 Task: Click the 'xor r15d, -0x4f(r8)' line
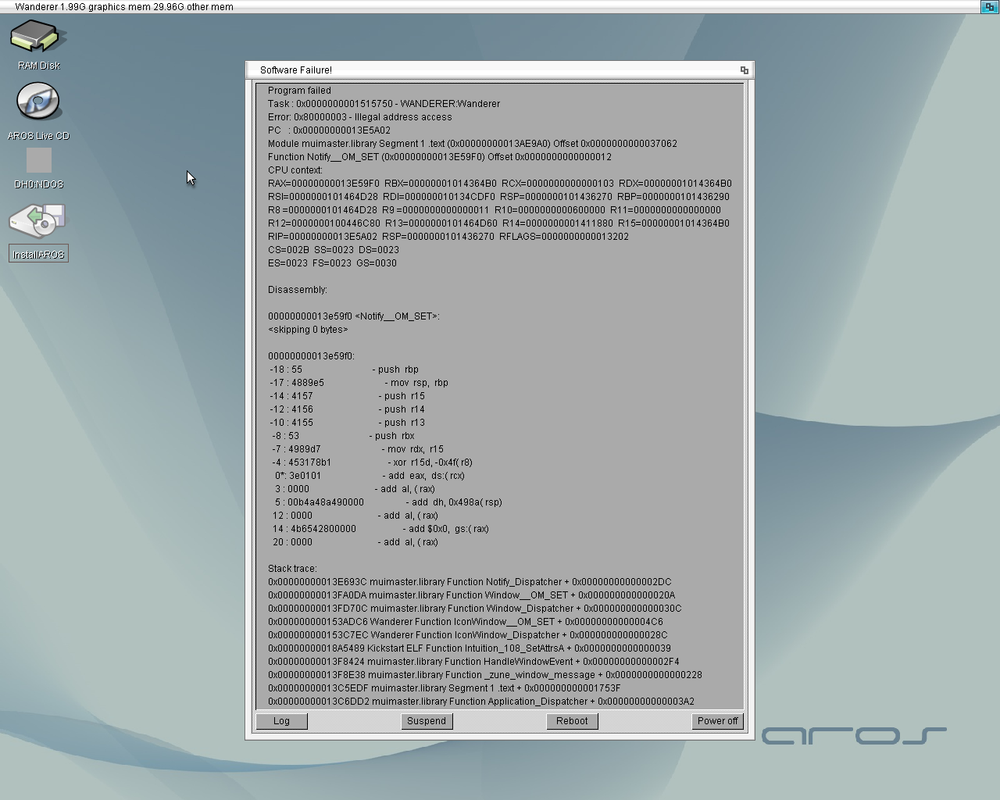coord(372,463)
